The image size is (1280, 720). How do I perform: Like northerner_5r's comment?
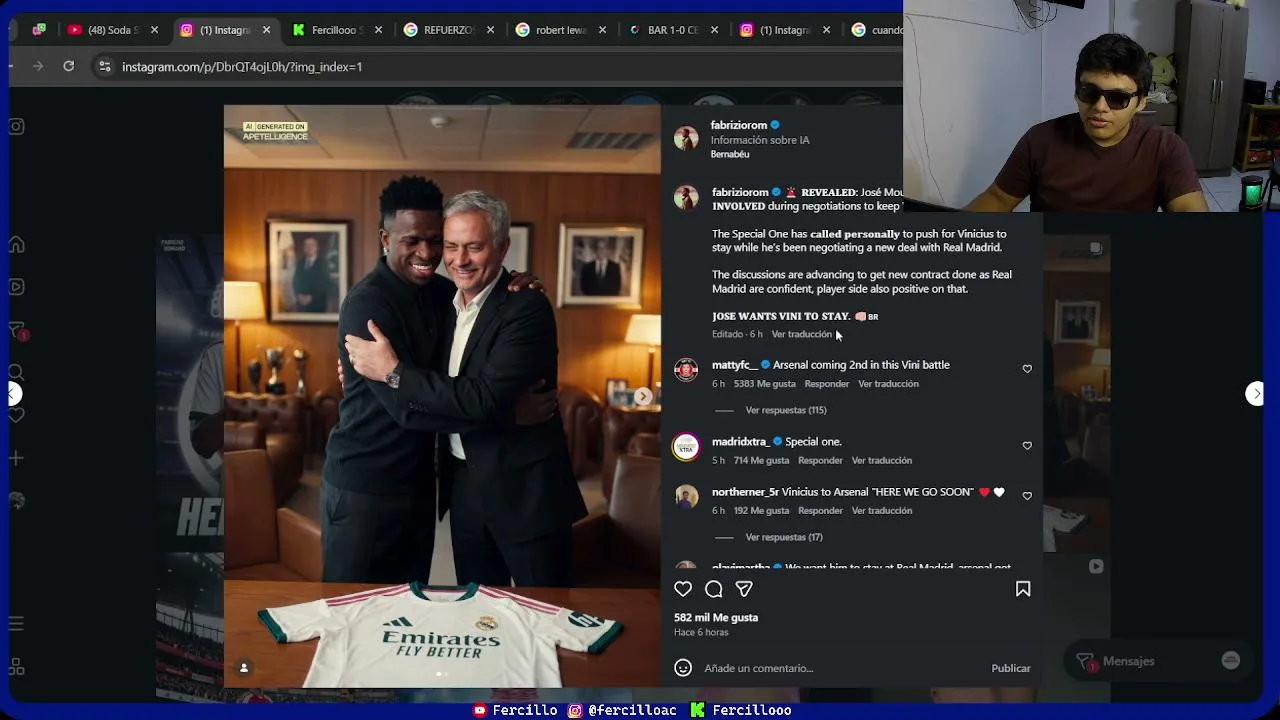click(x=1027, y=496)
